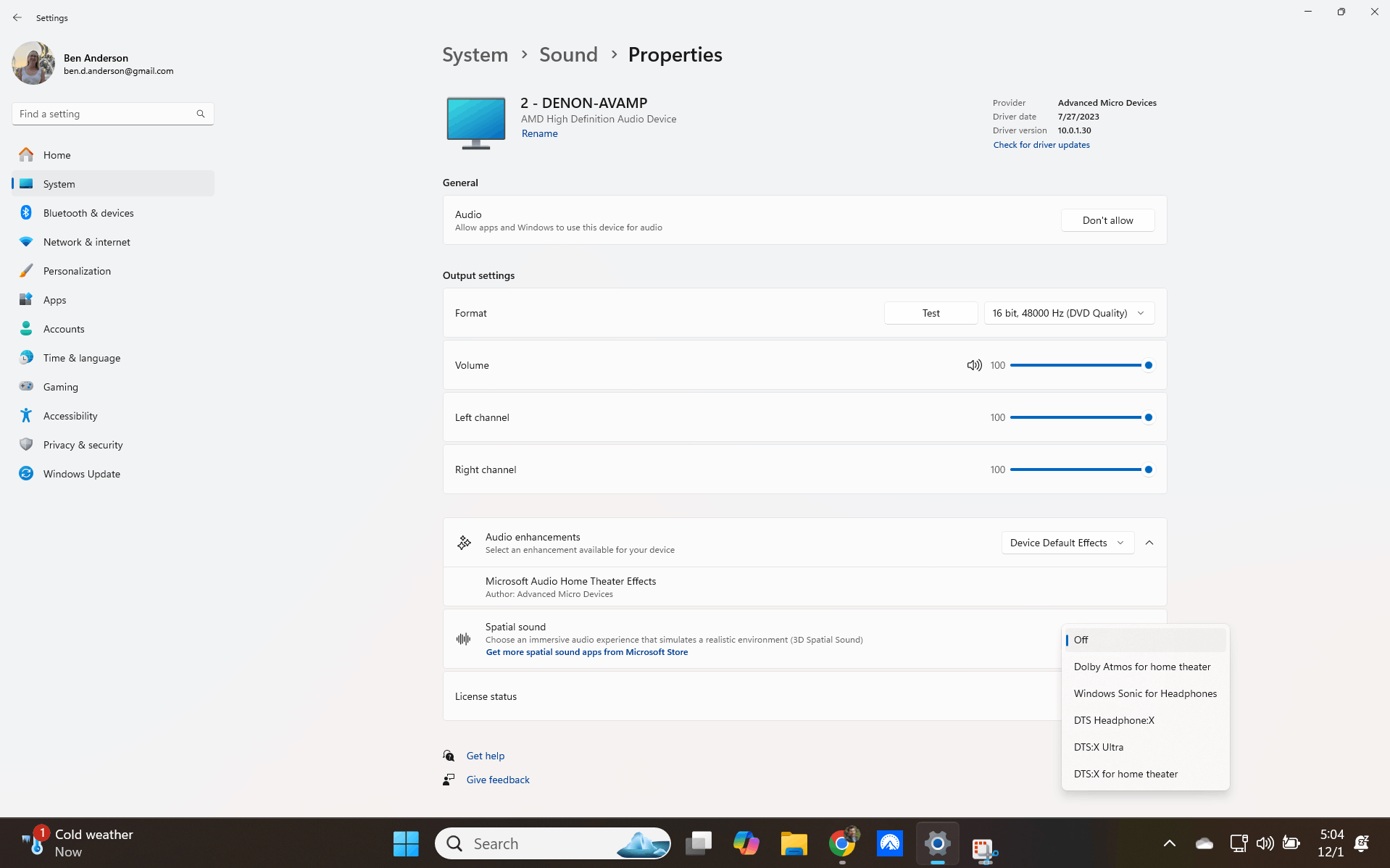
Task: Click the battery tray icon
Action: [x=1291, y=843]
